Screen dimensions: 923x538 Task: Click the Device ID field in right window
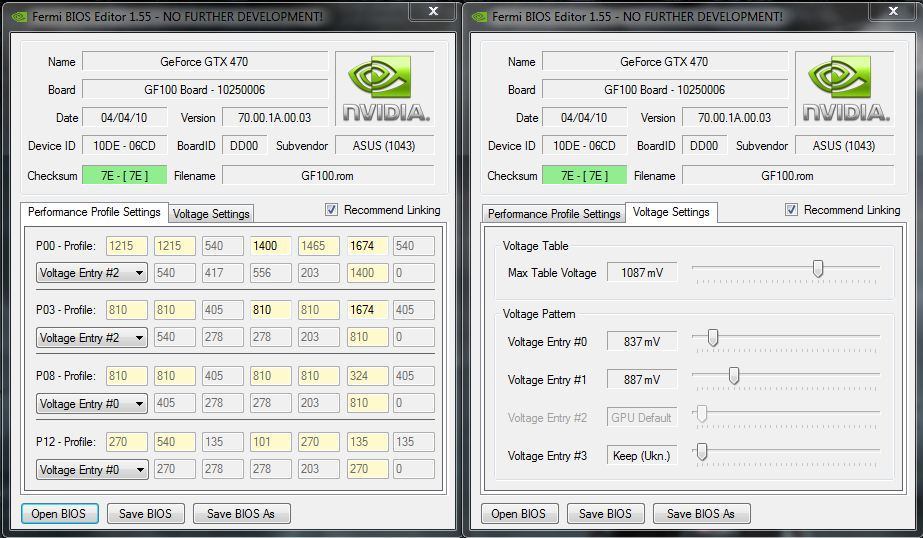tap(585, 145)
